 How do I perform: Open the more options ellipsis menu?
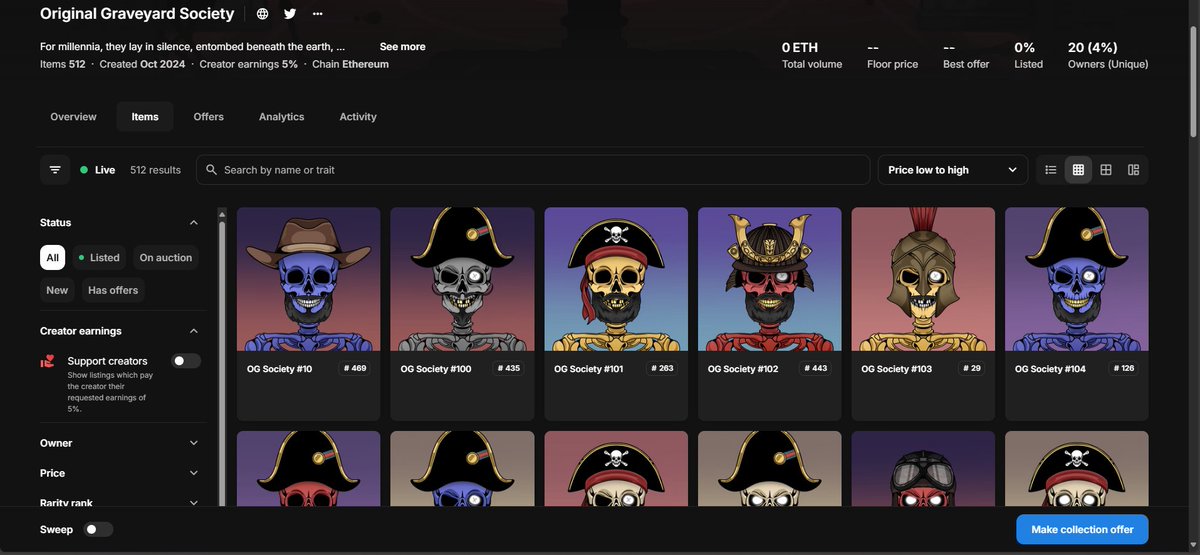tap(318, 14)
